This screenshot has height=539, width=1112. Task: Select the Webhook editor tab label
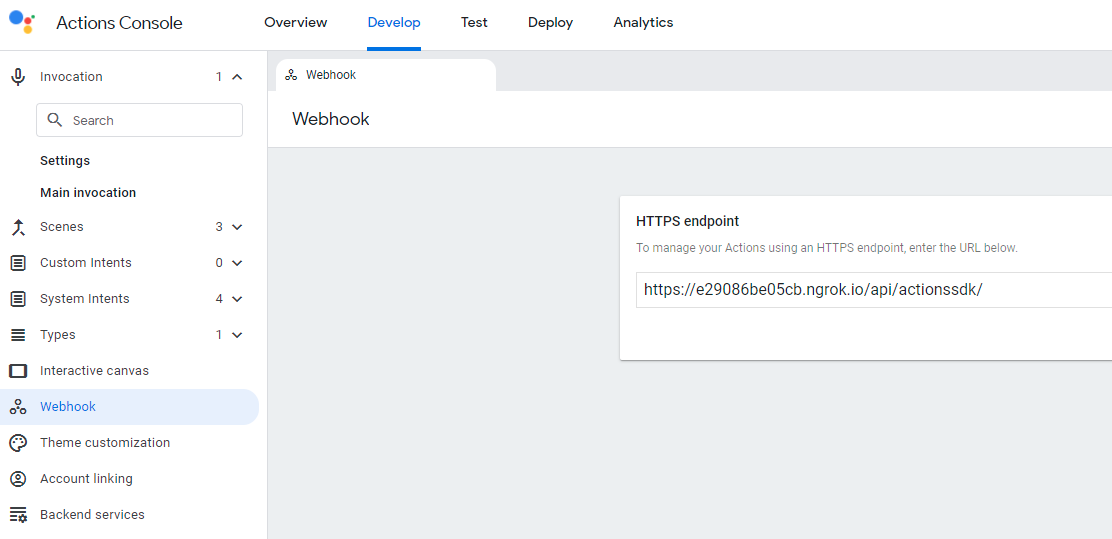click(331, 75)
